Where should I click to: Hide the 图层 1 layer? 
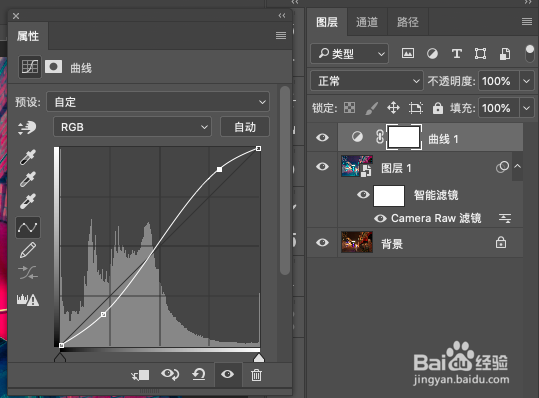click(322, 167)
